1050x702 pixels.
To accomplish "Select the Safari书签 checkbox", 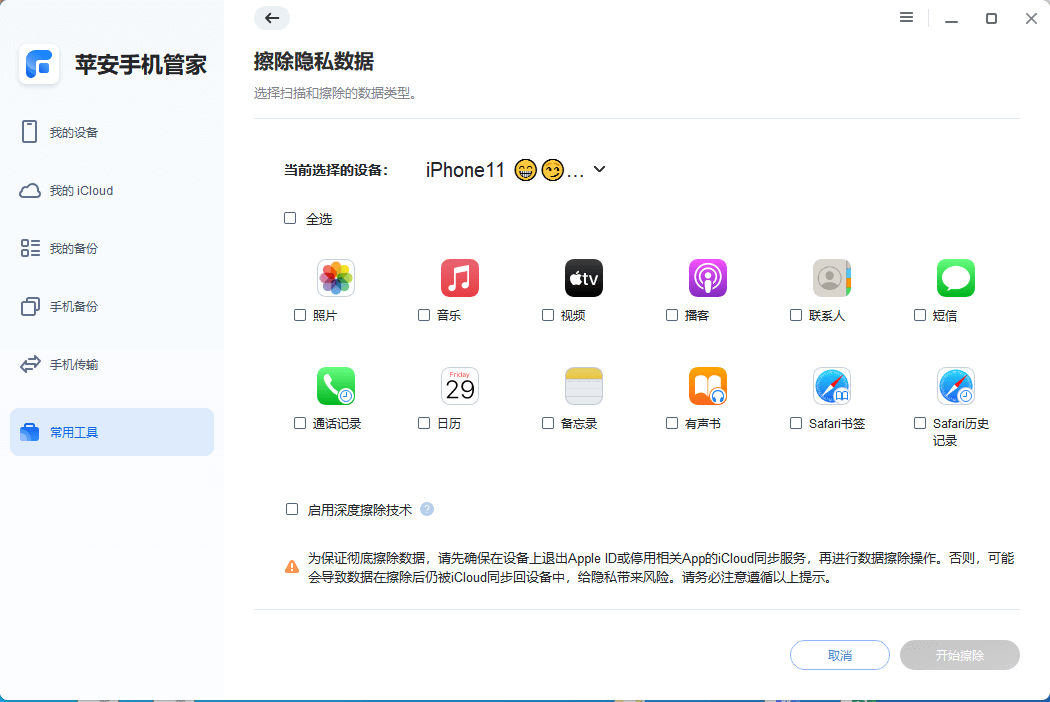I will point(796,423).
